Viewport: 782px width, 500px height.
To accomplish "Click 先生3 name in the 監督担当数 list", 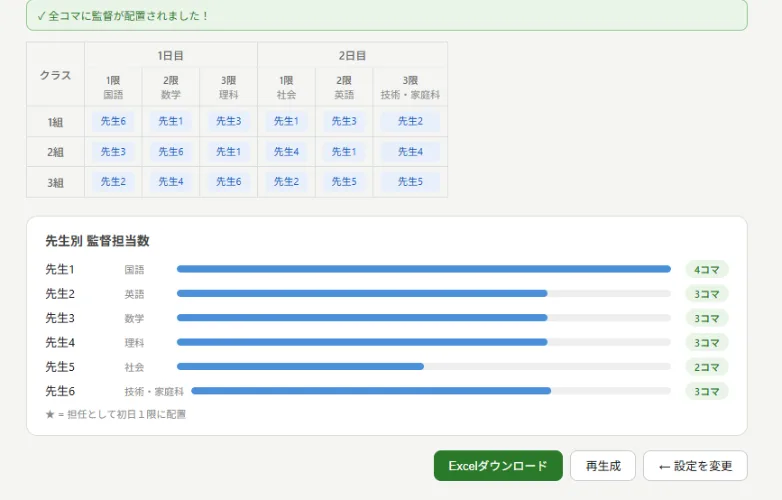I will (x=60, y=318).
